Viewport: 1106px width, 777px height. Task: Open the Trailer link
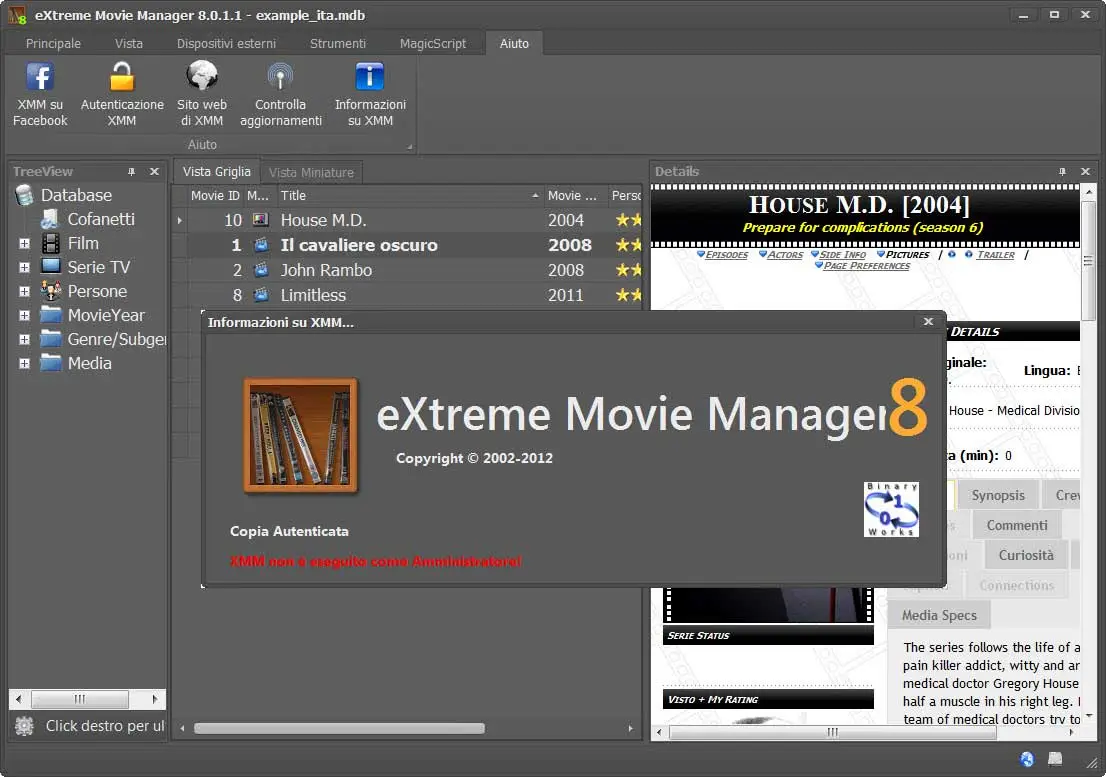click(995, 255)
